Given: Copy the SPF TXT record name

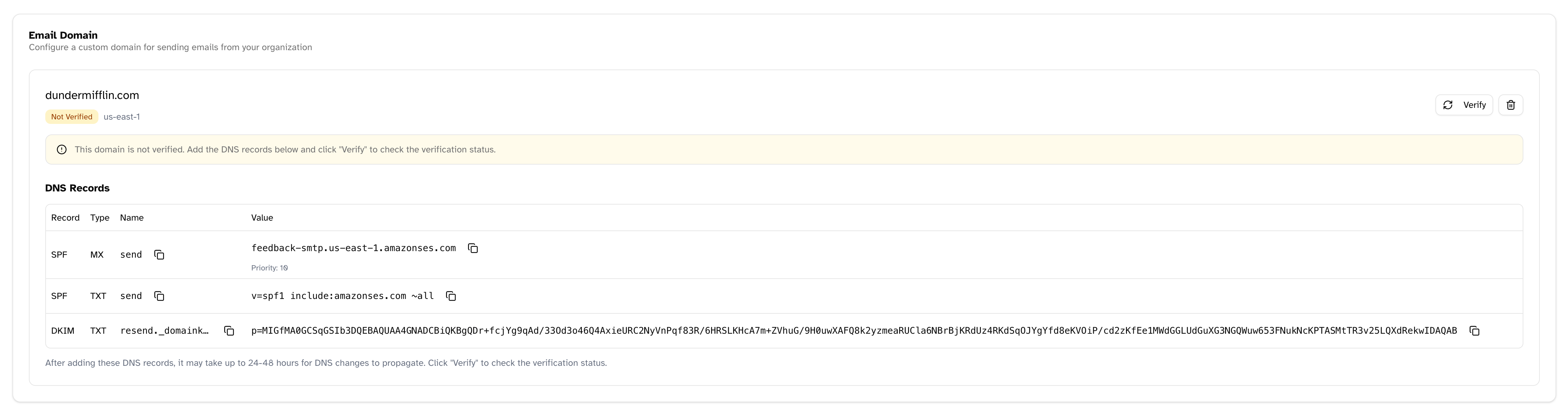Looking at the screenshot, I should point(159,297).
